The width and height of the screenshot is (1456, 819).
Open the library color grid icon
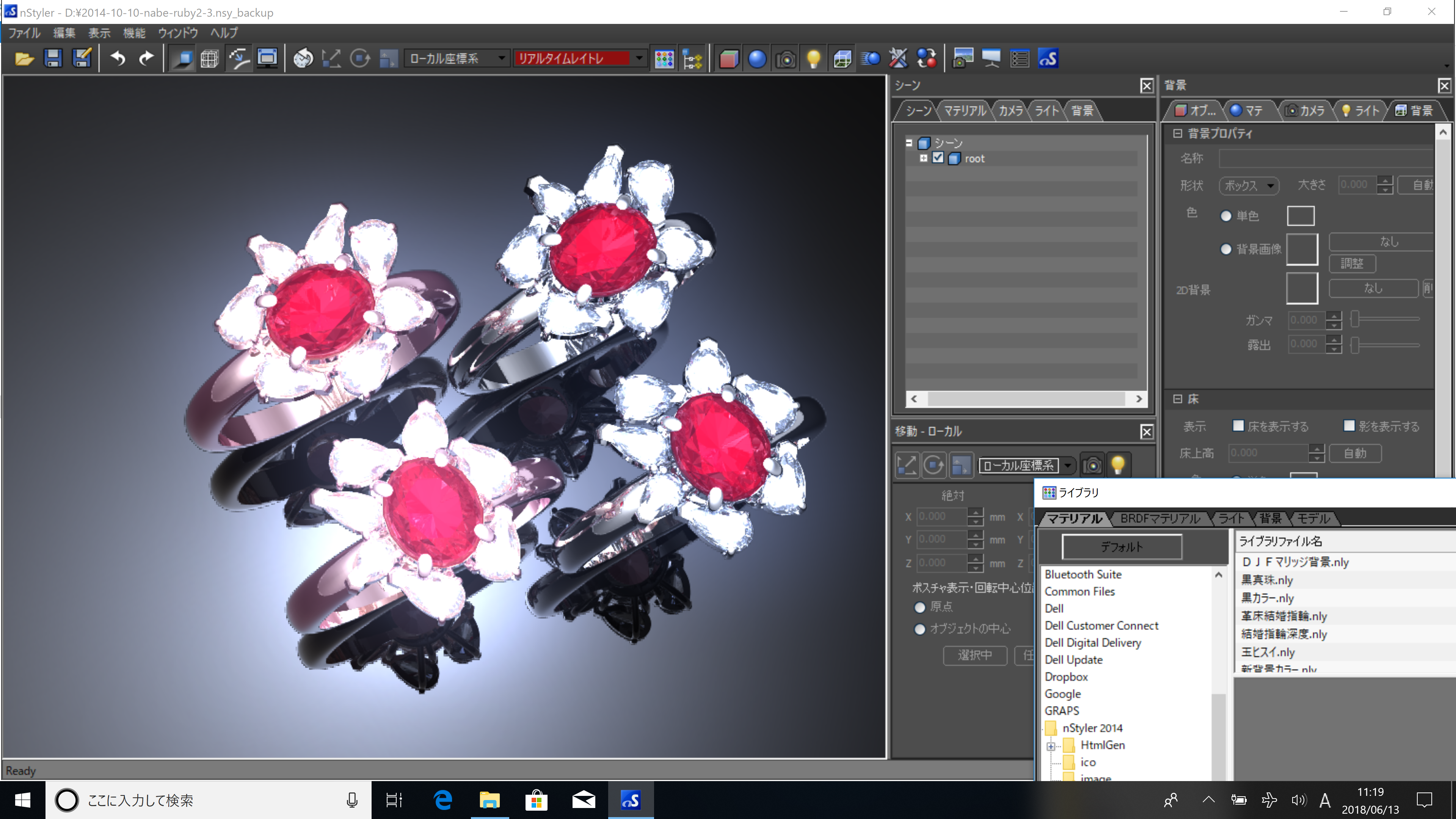664,59
